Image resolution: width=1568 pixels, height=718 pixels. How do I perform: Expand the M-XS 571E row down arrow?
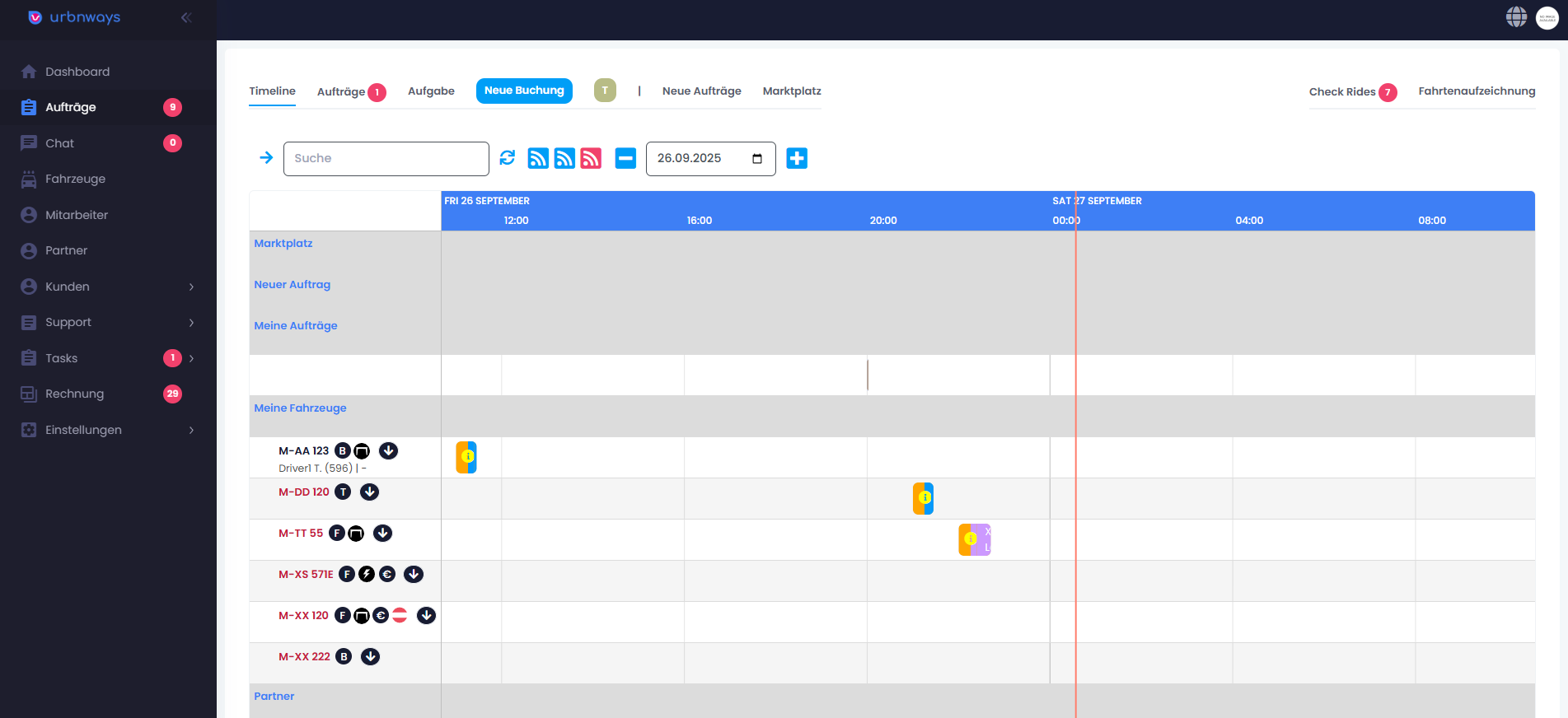pyautogui.click(x=414, y=575)
